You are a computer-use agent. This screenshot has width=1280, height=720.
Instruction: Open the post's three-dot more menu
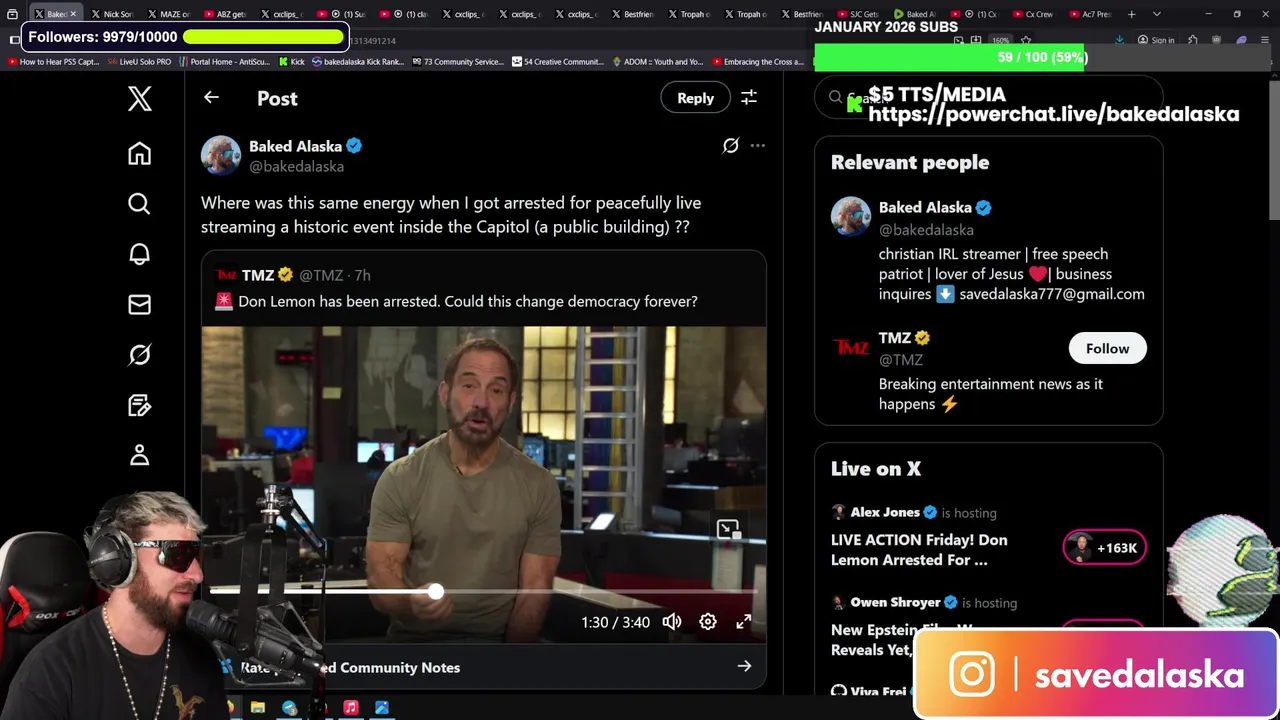[x=757, y=146]
